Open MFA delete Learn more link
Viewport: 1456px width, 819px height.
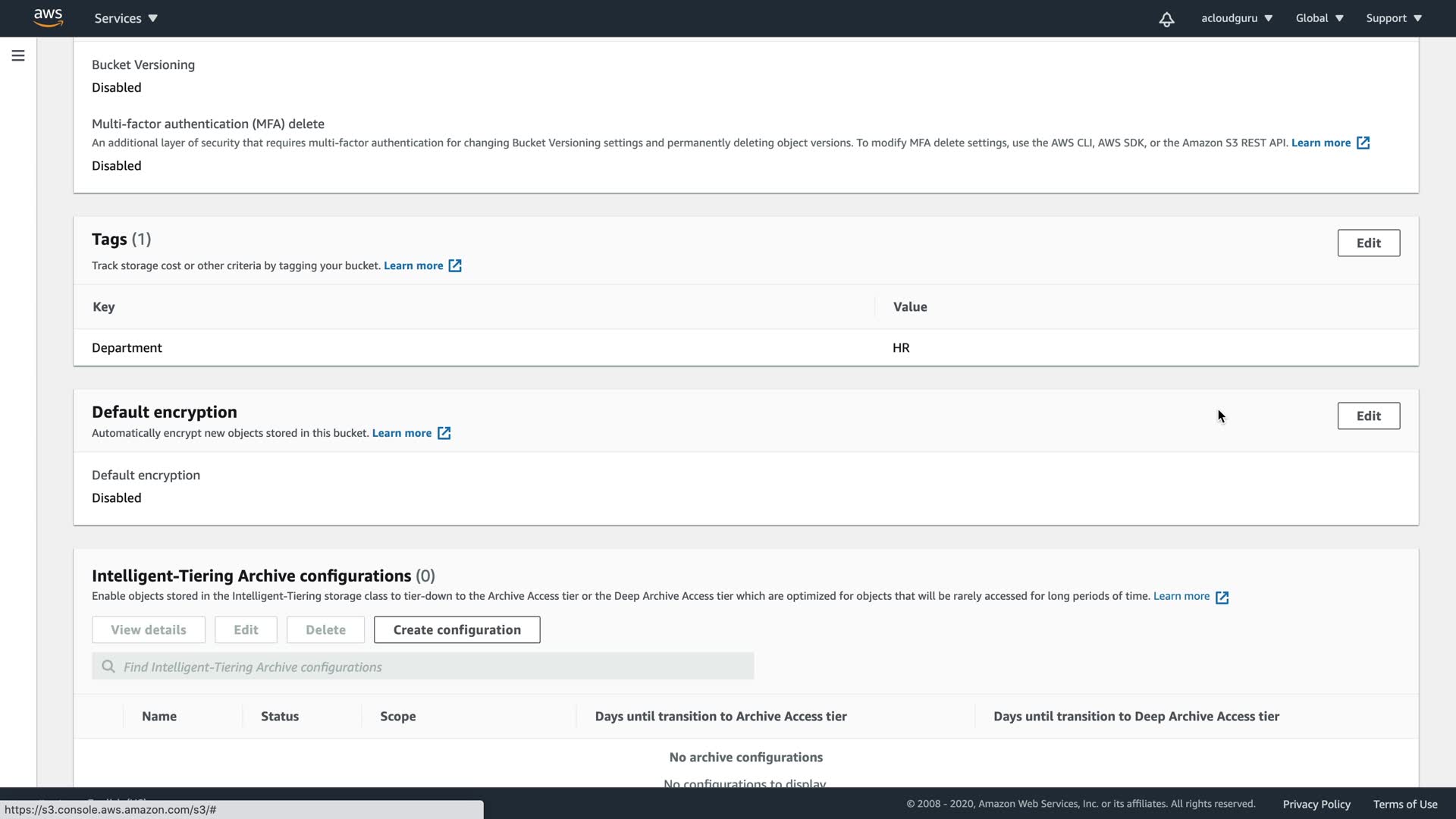click(x=1320, y=143)
